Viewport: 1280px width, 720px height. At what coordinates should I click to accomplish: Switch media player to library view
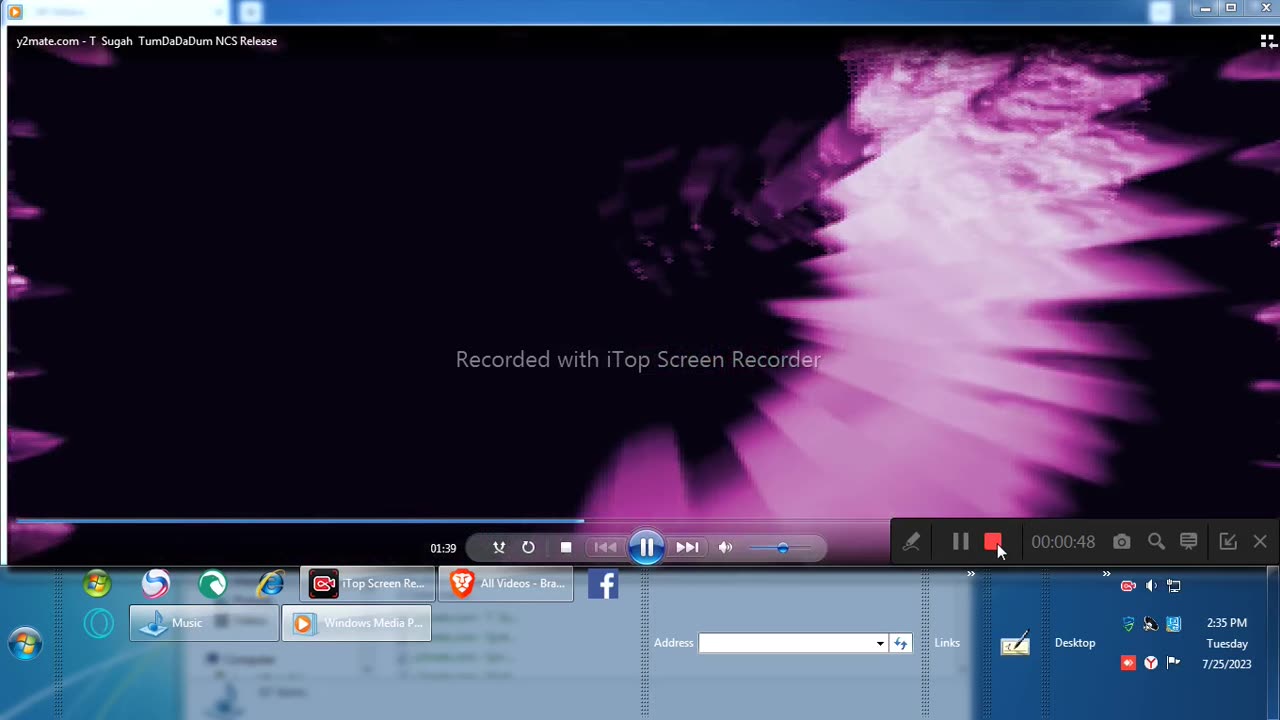pyautogui.click(x=1267, y=41)
